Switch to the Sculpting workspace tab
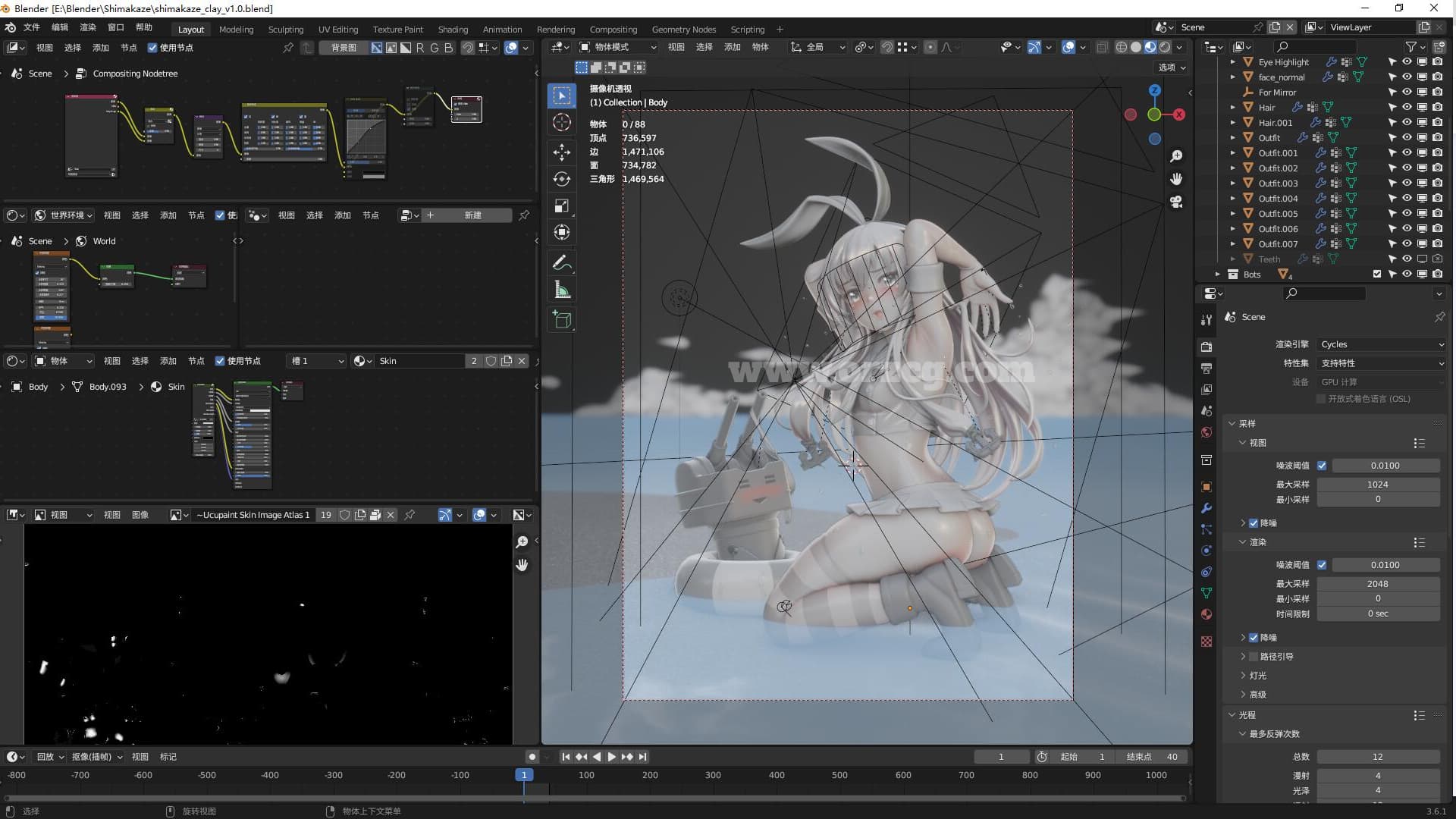The image size is (1456, 819). pos(285,30)
